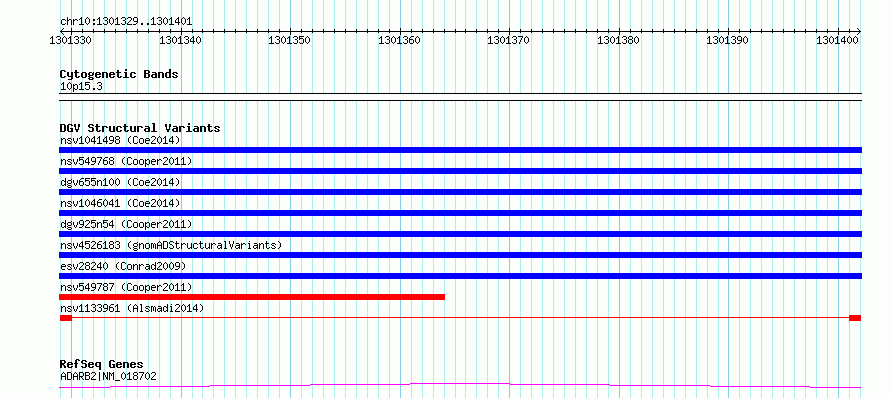Open variant label nsv1046041 (Coe2014)
Image resolution: width=890 pixels, height=398 pixels.
[x=120, y=203]
